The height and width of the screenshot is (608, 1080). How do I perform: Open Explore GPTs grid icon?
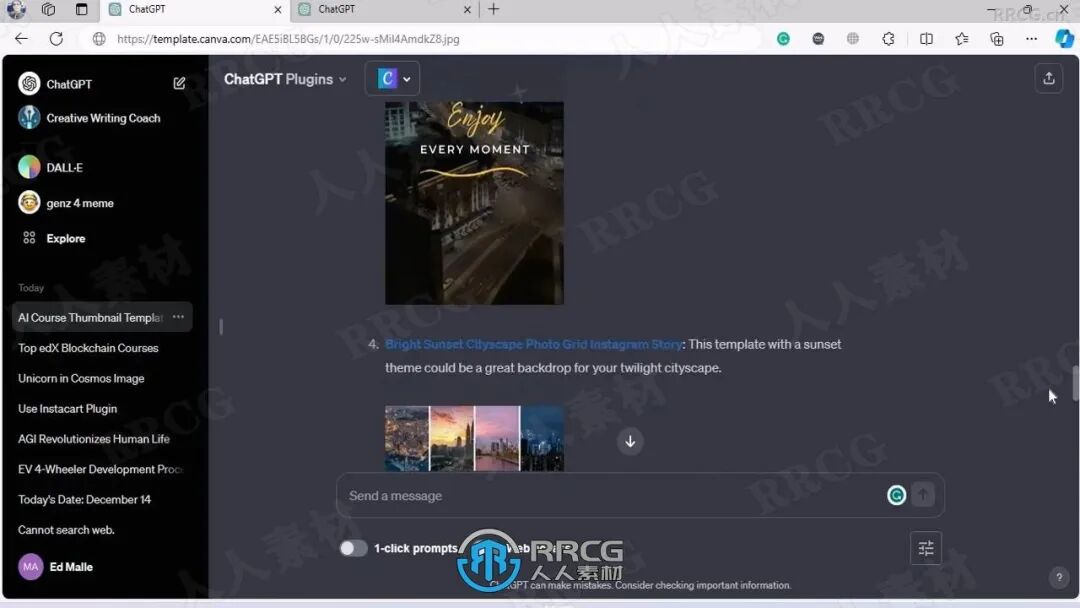(x=29, y=238)
